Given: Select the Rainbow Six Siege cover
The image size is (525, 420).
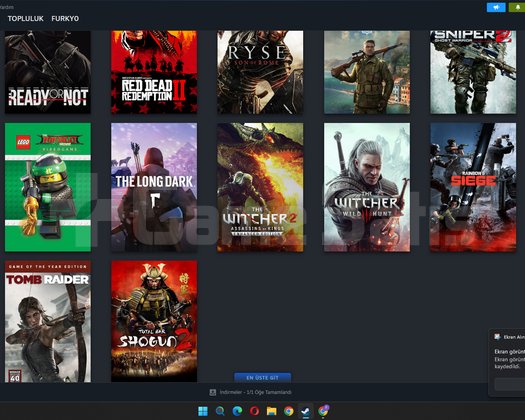Looking at the screenshot, I should pyautogui.click(x=473, y=187).
